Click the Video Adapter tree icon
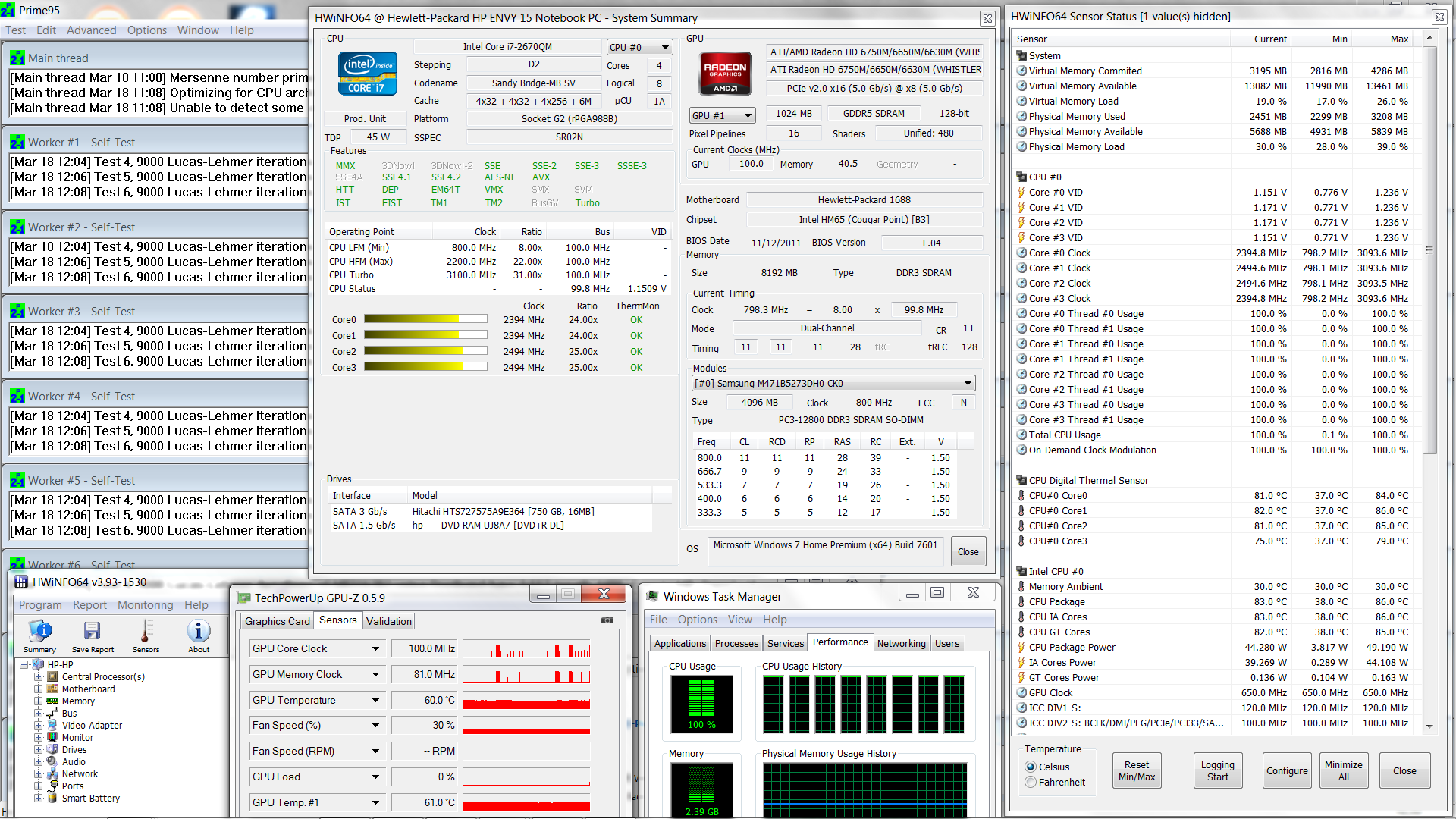This screenshot has height=819, width=1456. tap(52, 726)
